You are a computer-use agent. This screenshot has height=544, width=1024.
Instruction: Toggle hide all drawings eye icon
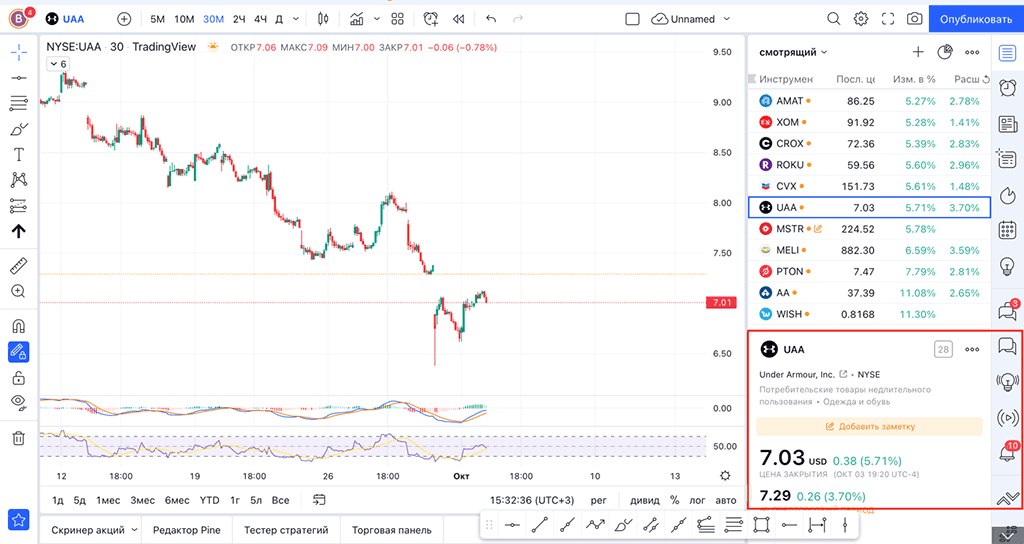pyautogui.click(x=18, y=402)
